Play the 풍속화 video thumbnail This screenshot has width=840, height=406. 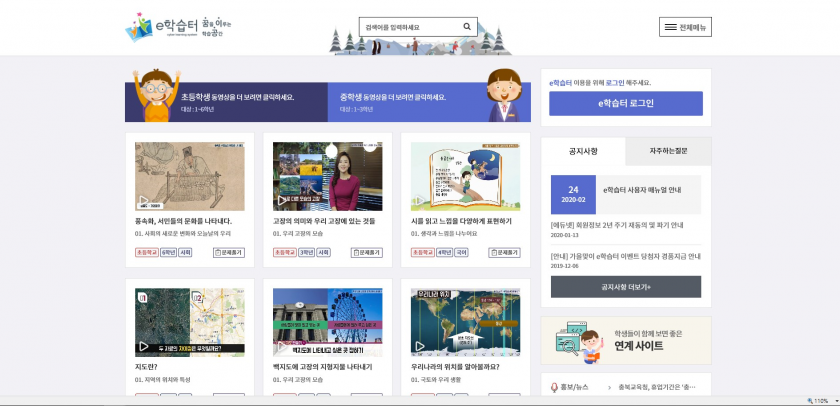tap(189, 175)
